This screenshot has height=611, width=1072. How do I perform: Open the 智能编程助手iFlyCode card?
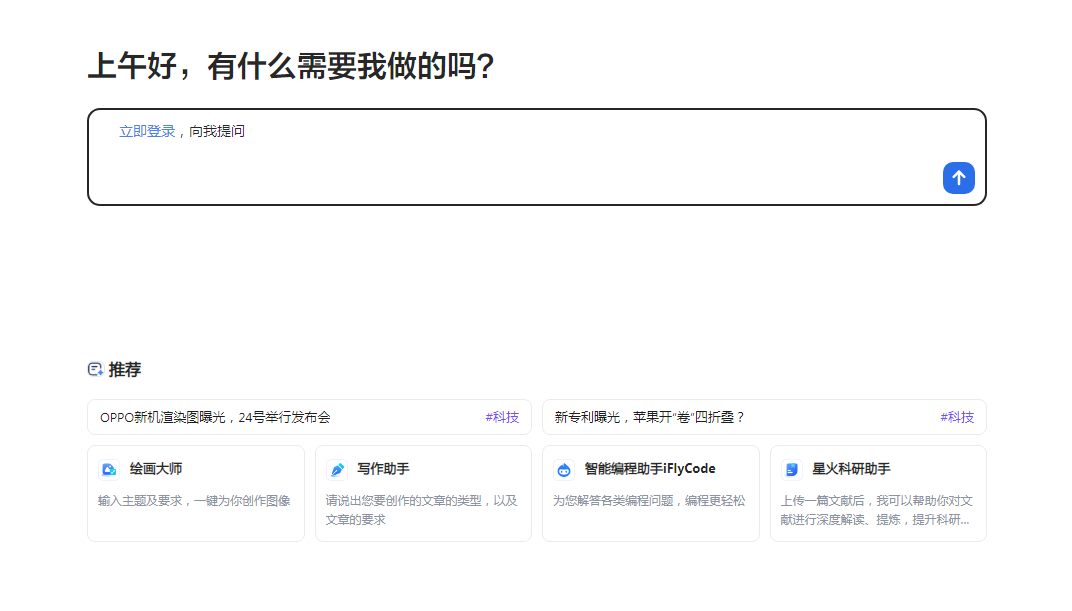(x=651, y=493)
